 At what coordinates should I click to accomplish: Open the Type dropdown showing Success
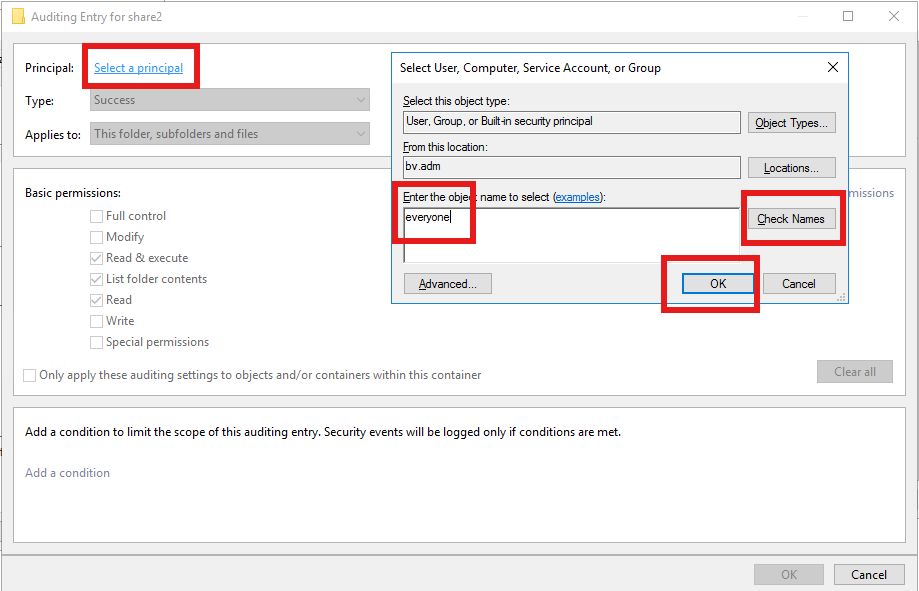(230, 100)
